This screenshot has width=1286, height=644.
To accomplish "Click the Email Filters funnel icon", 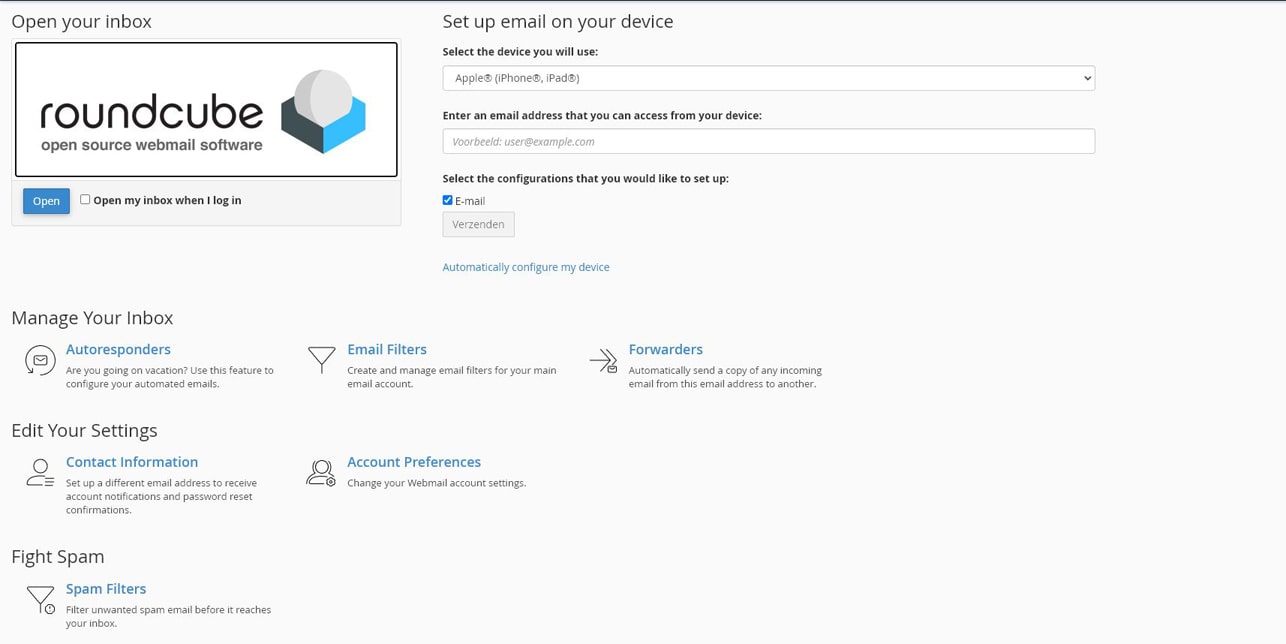I will (321, 360).
